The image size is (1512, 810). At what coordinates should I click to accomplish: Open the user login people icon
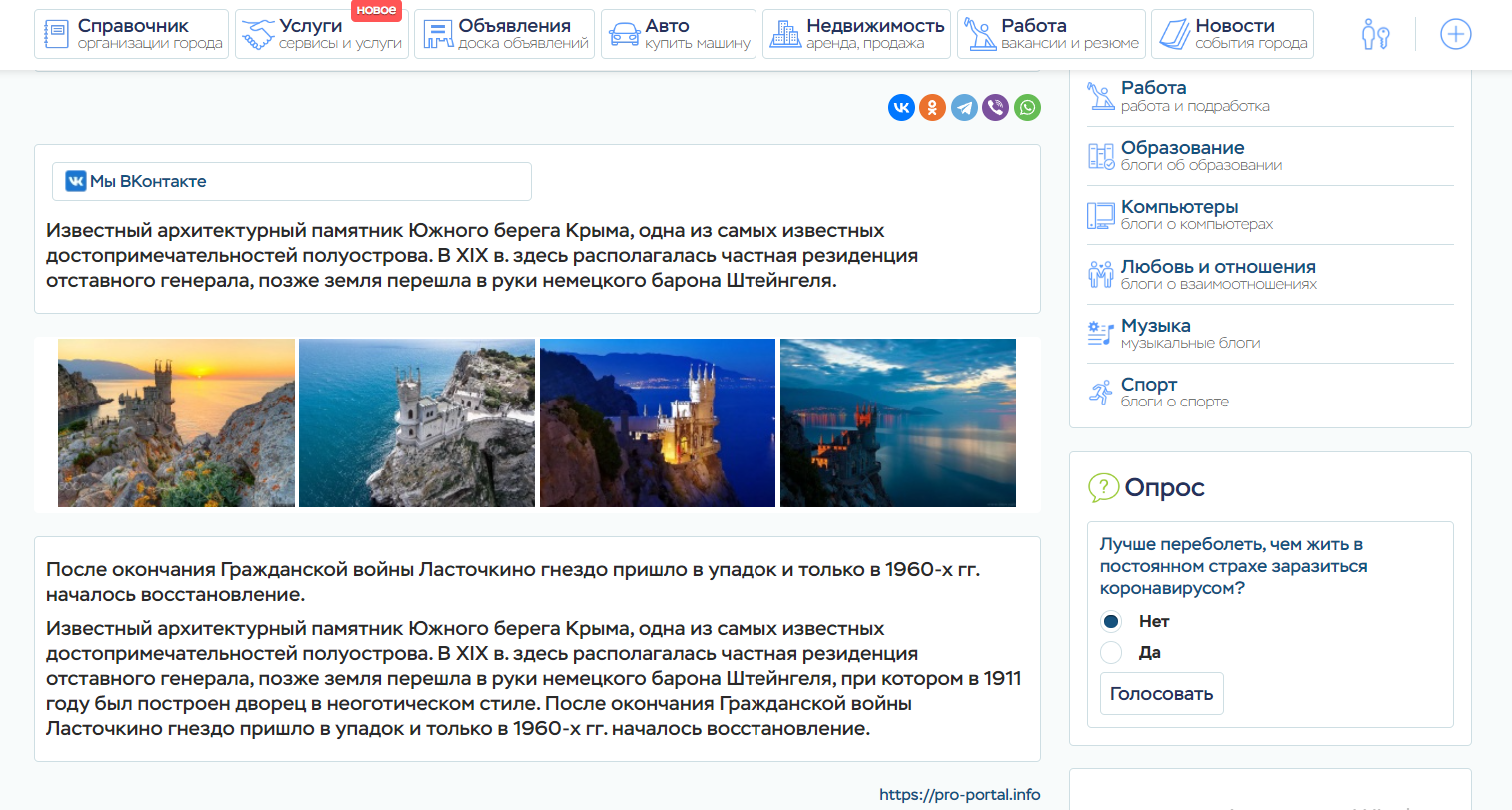(1375, 35)
